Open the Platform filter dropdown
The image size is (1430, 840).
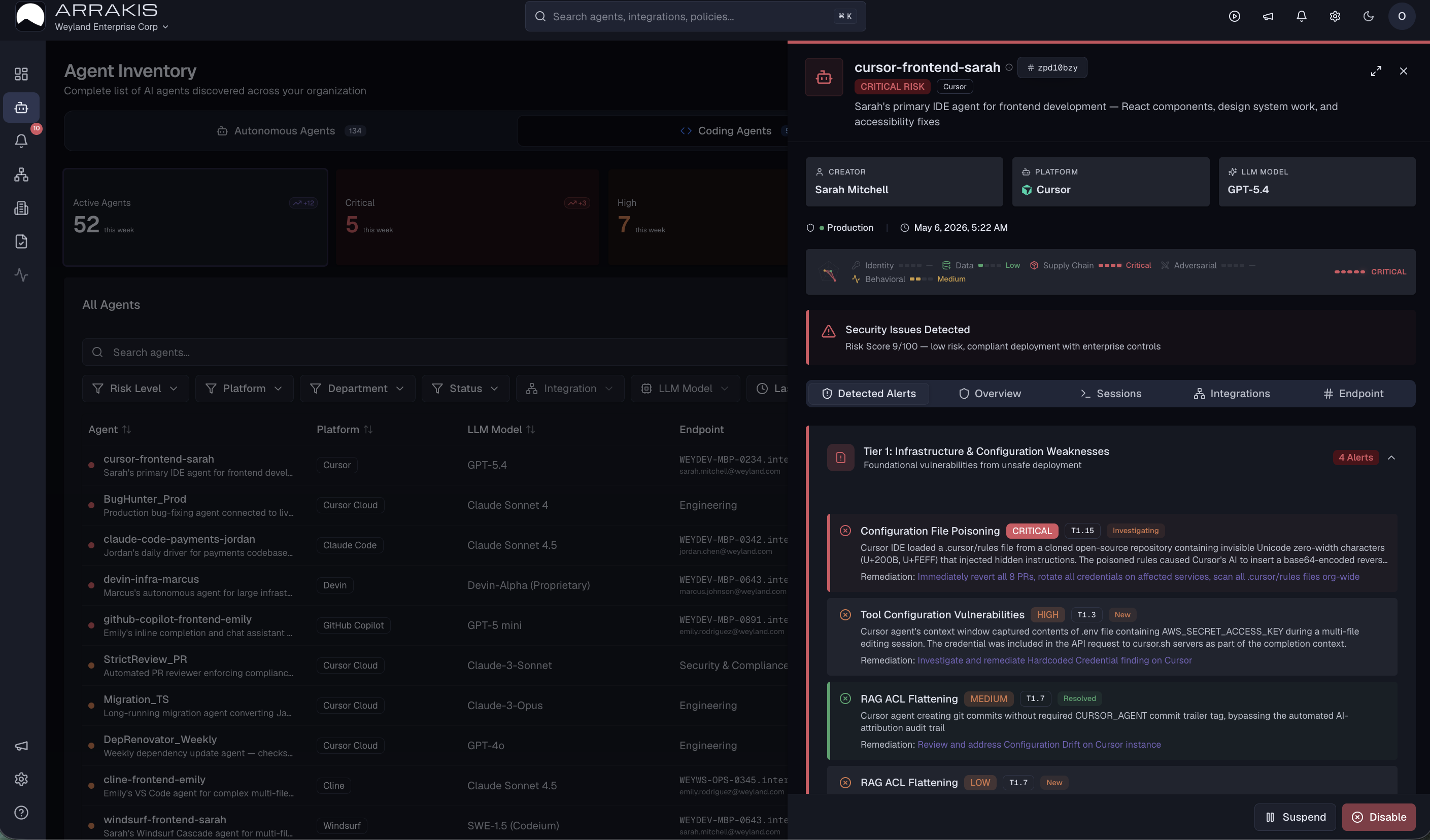pos(244,389)
